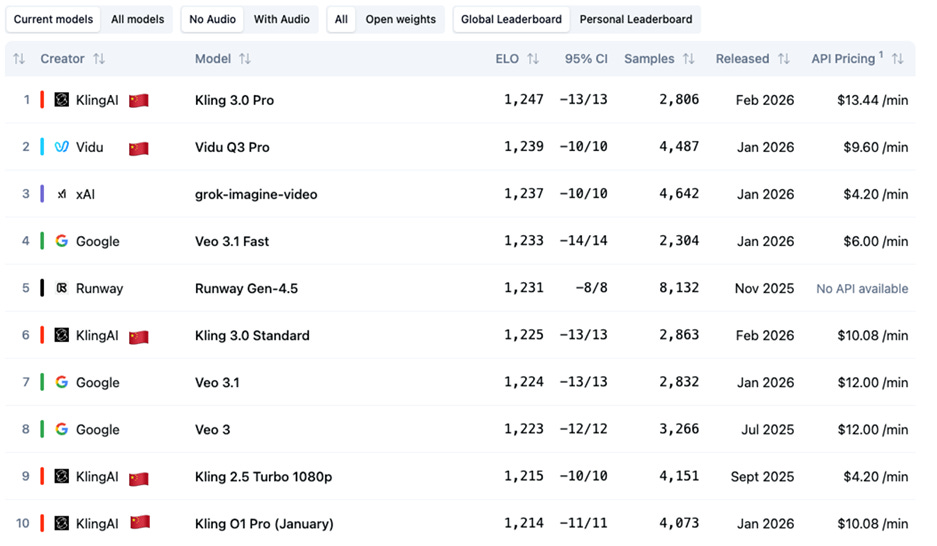Screen dimensions: 937x546
Task: Click the Jul 2025 release date
Action: 768,429
